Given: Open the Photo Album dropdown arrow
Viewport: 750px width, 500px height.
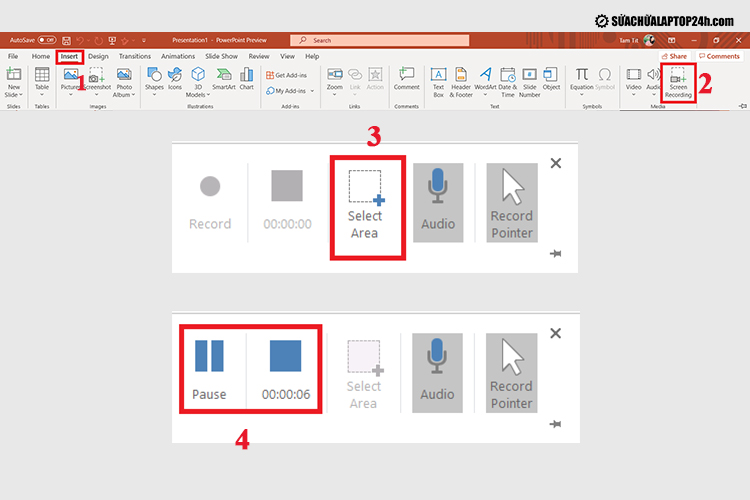Looking at the screenshot, I should (133, 95).
